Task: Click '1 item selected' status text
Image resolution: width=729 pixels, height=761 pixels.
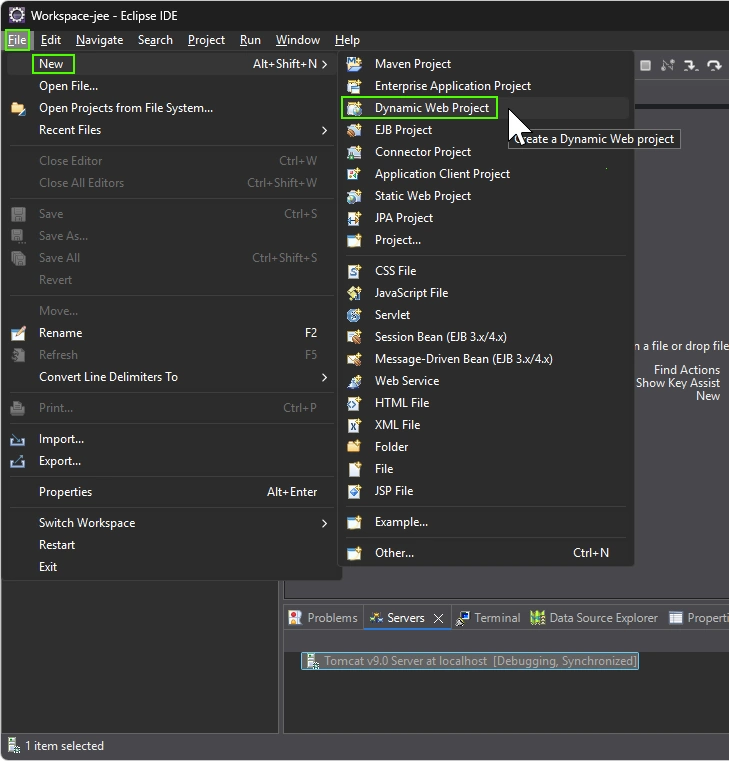Action: [x=64, y=745]
